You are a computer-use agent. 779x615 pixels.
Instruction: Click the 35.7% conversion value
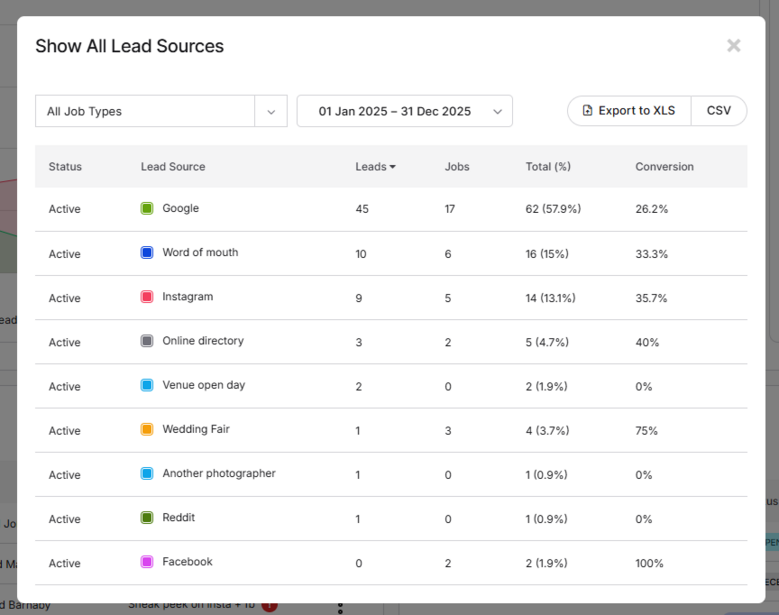coord(651,299)
